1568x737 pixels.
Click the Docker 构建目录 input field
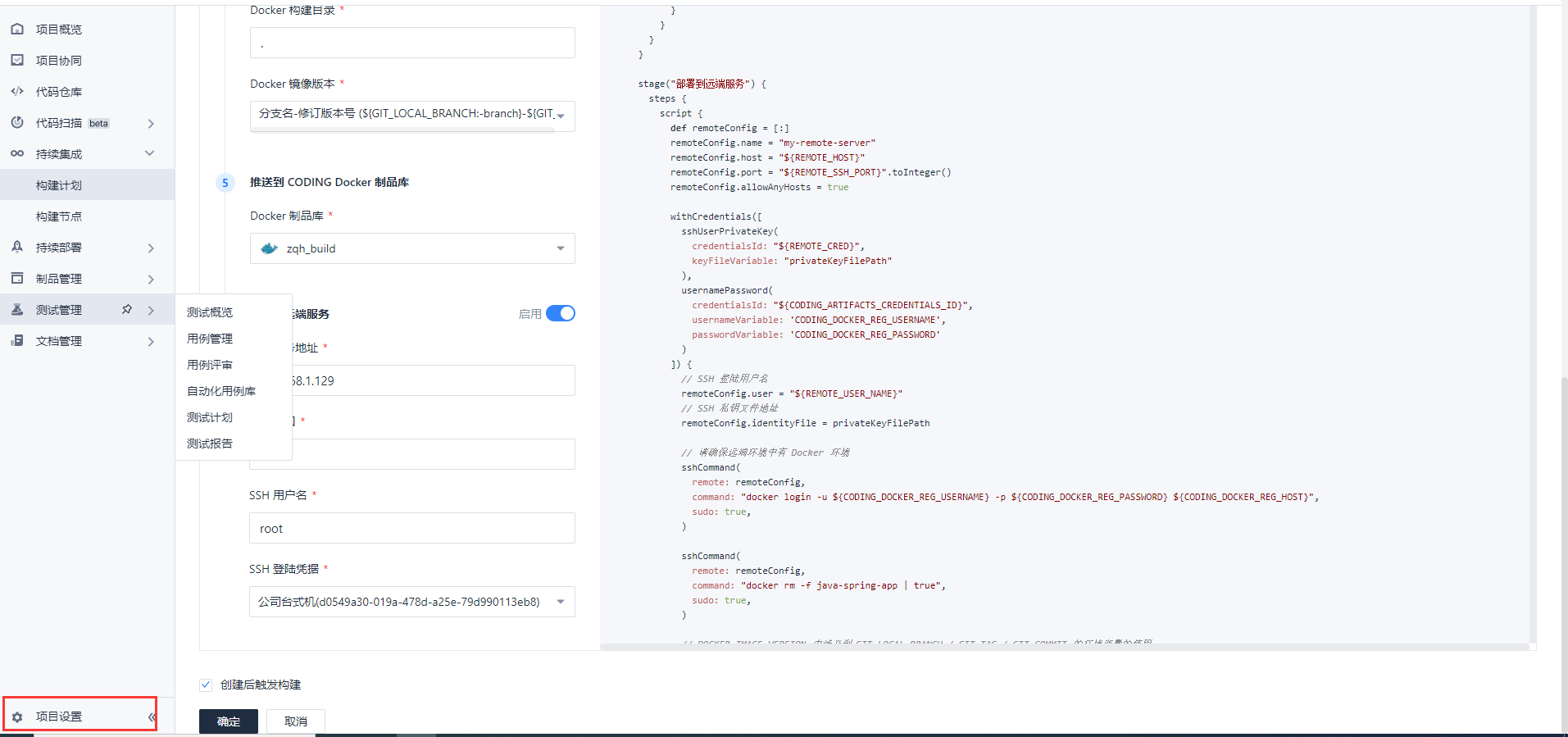[412, 43]
